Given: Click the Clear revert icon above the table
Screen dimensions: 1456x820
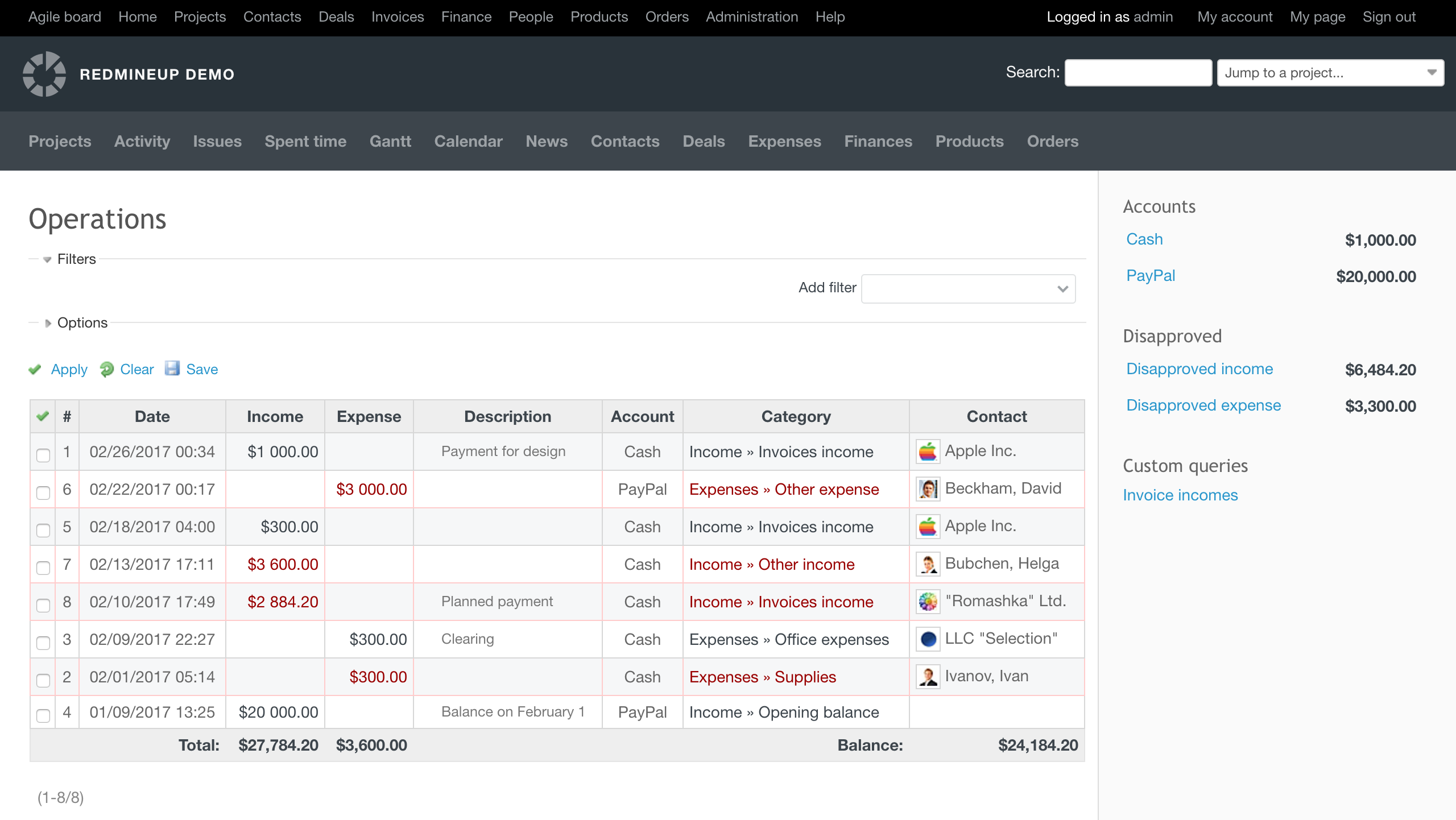Looking at the screenshot, I should tap(108, 369).
